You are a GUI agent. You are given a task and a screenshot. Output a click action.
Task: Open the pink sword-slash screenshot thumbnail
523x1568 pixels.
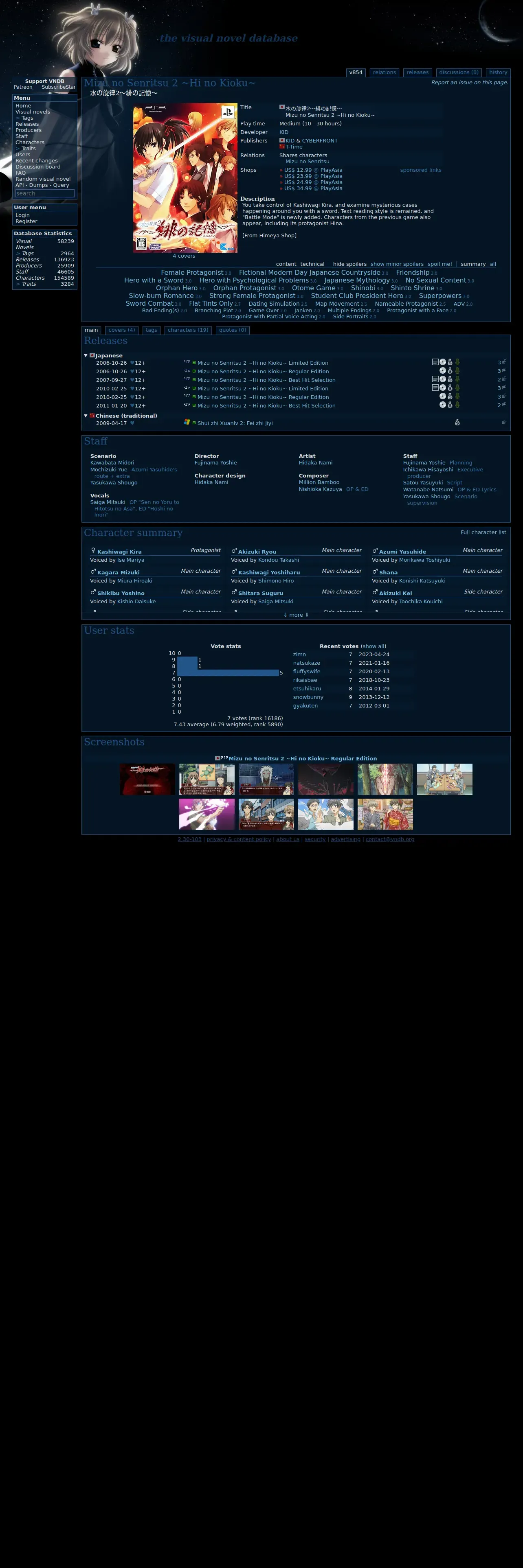pyautogui.click(x=207, y=814)
